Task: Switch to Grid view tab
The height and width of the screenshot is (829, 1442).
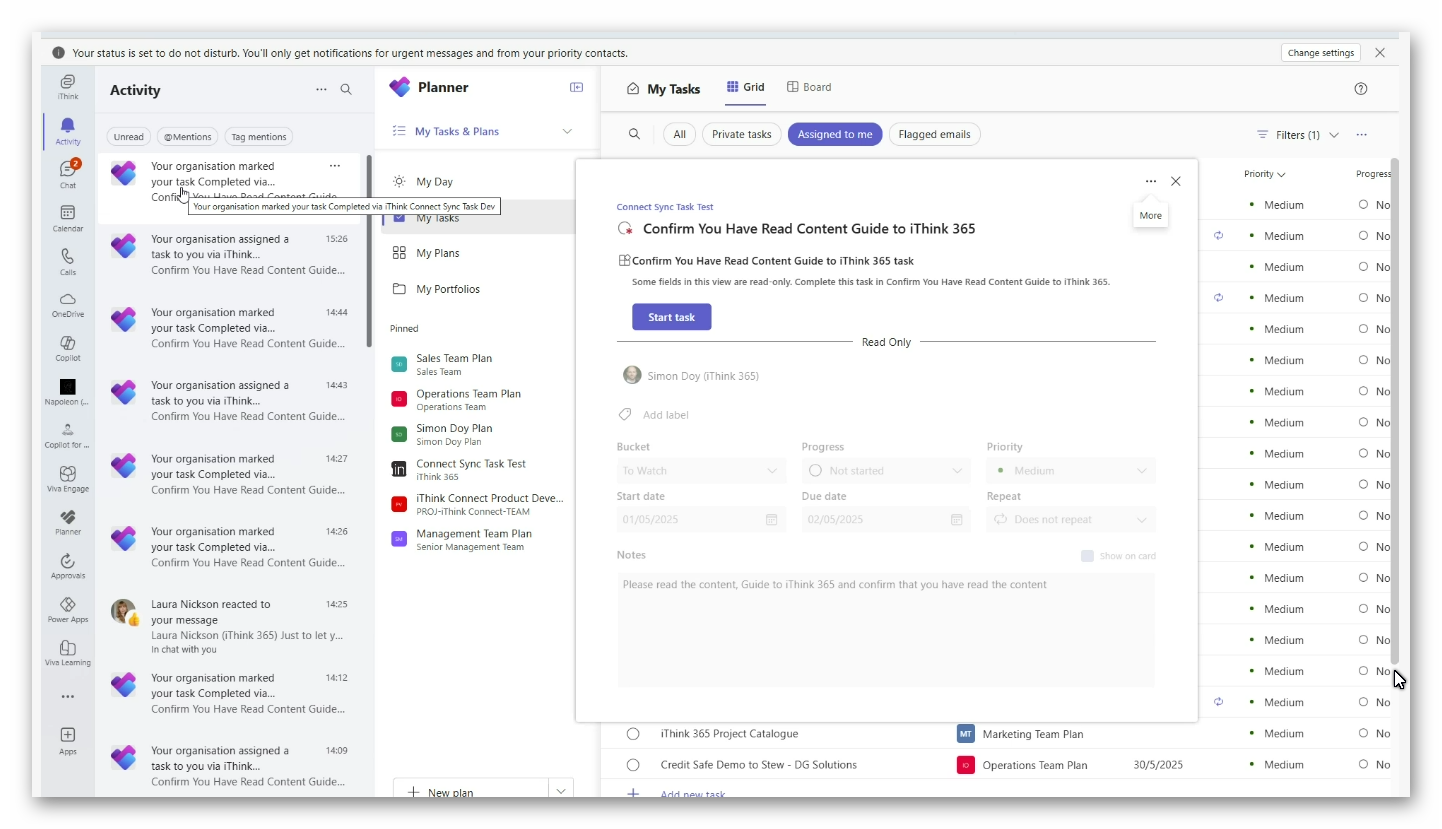Action: click(745, 87)
